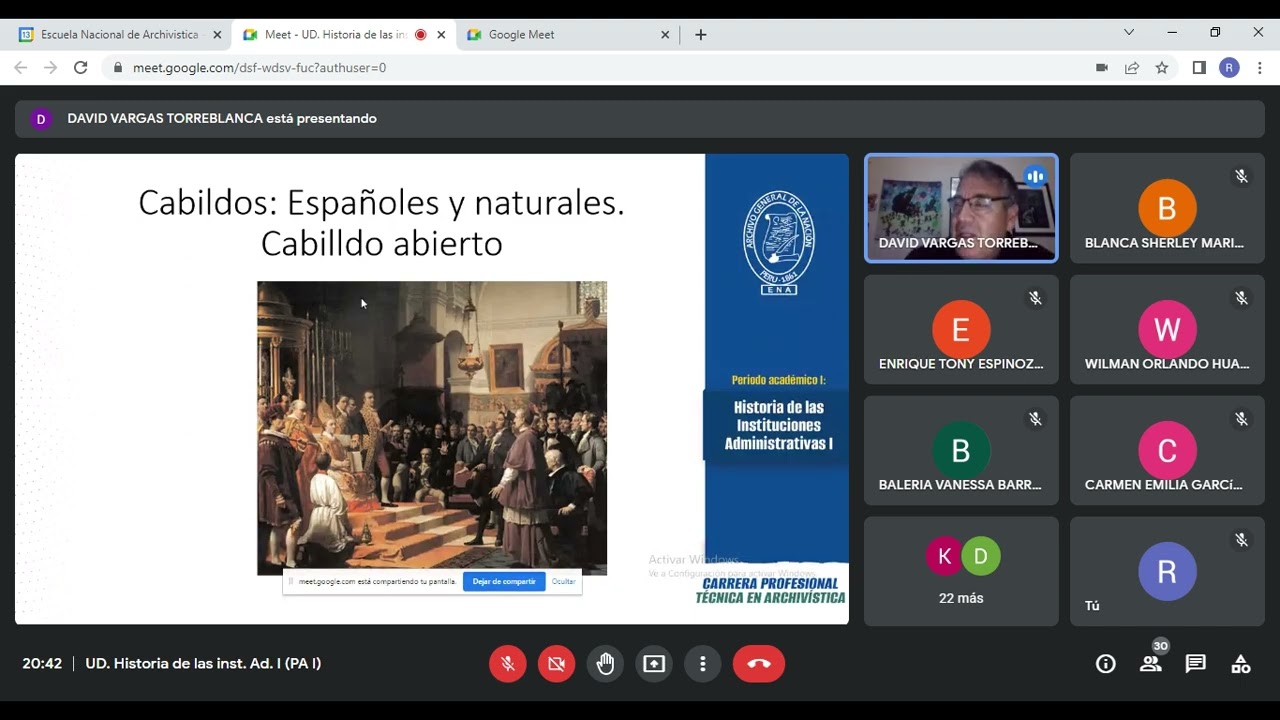Screen dimensions: 1280x720
Task: View site information lock icon
Action: point(118,68)
